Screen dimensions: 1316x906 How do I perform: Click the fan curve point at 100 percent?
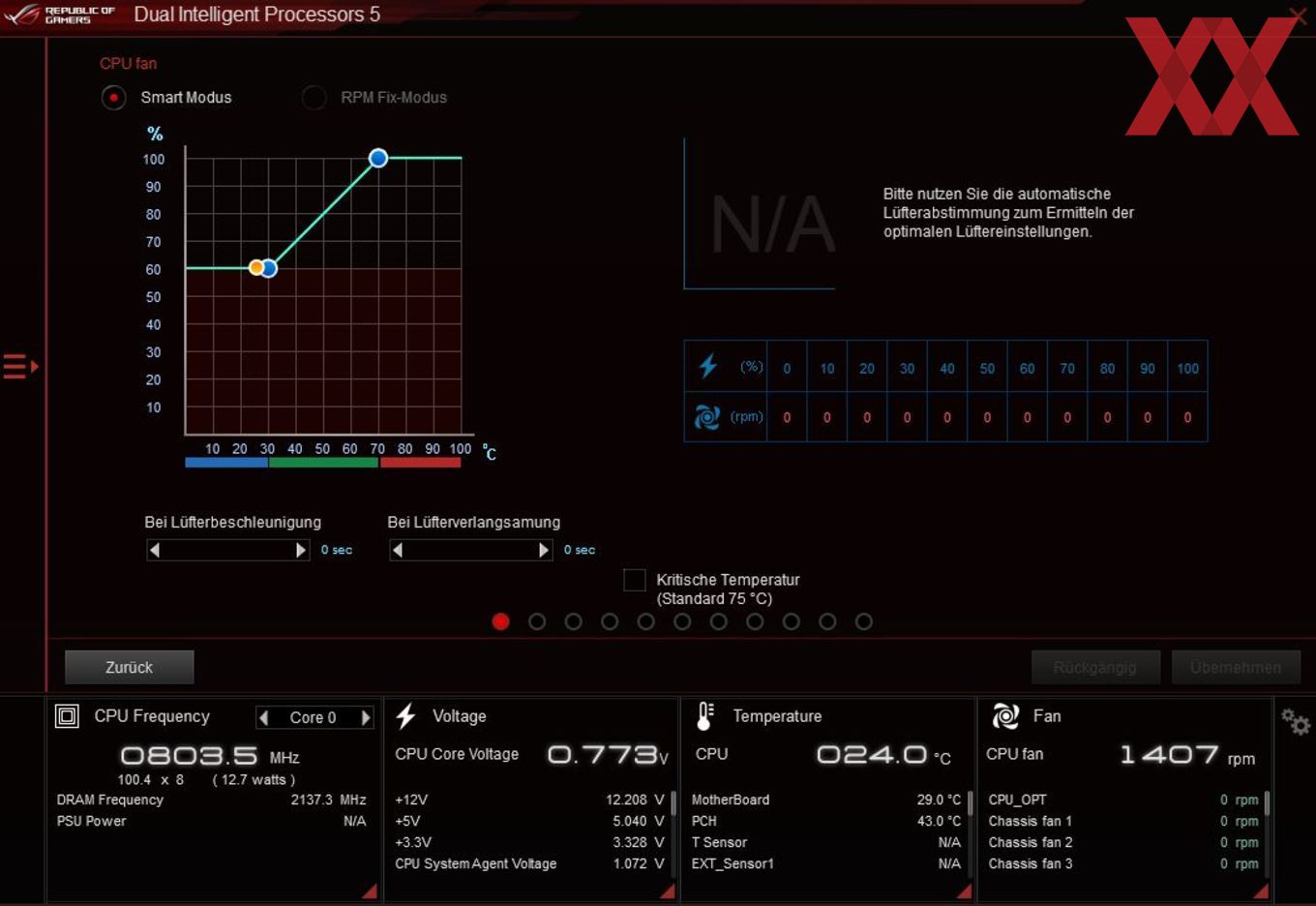378,158
